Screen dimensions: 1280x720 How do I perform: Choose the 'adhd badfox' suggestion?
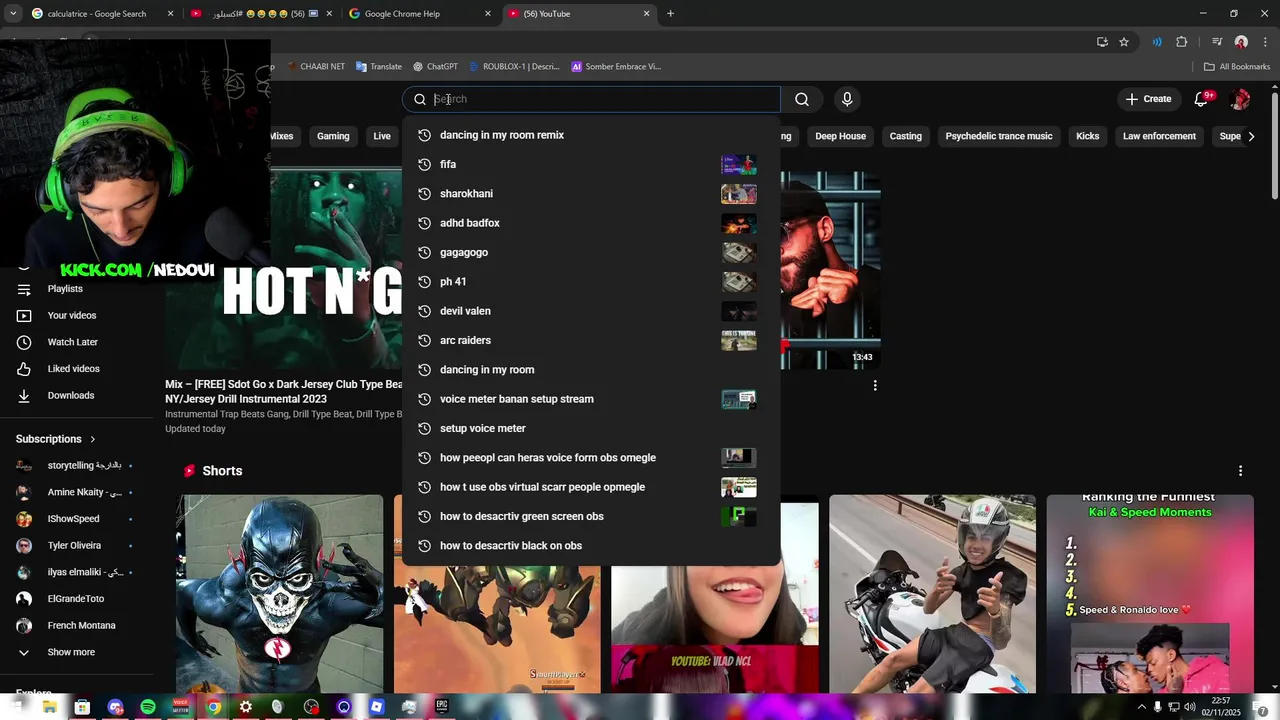[591, 223]
